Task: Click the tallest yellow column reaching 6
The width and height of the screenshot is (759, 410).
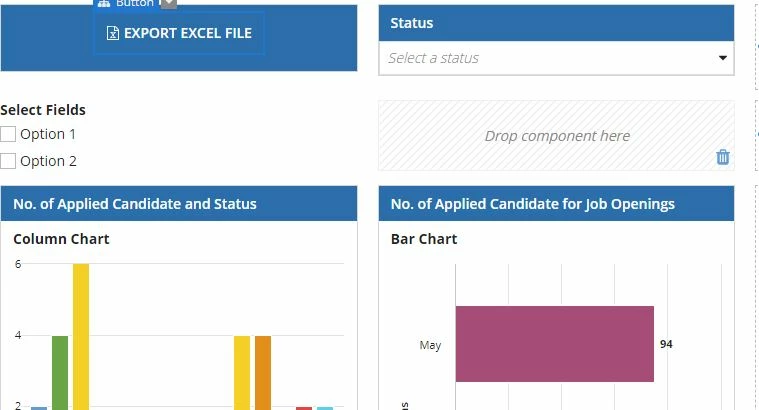Action: (81, 336)
